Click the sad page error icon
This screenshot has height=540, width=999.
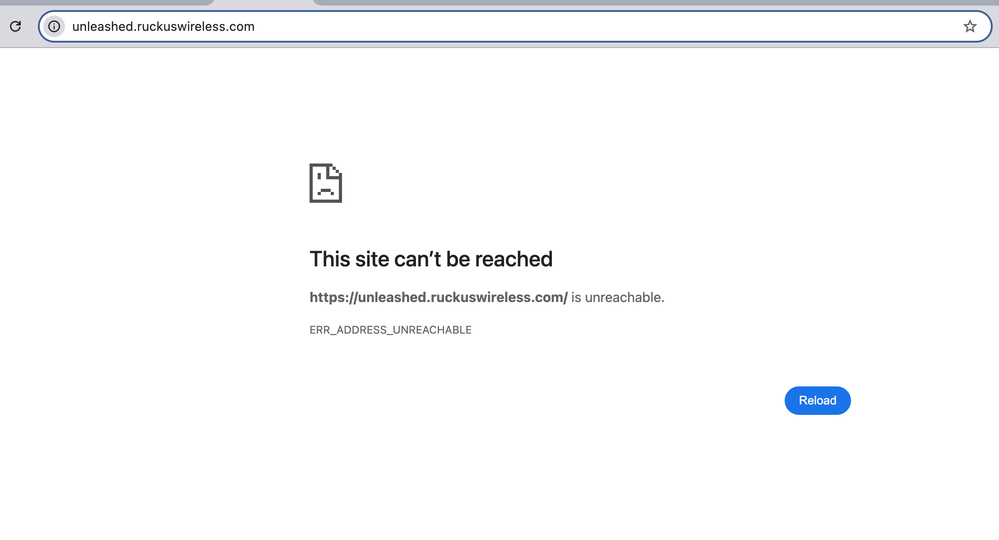click(326, 183)
